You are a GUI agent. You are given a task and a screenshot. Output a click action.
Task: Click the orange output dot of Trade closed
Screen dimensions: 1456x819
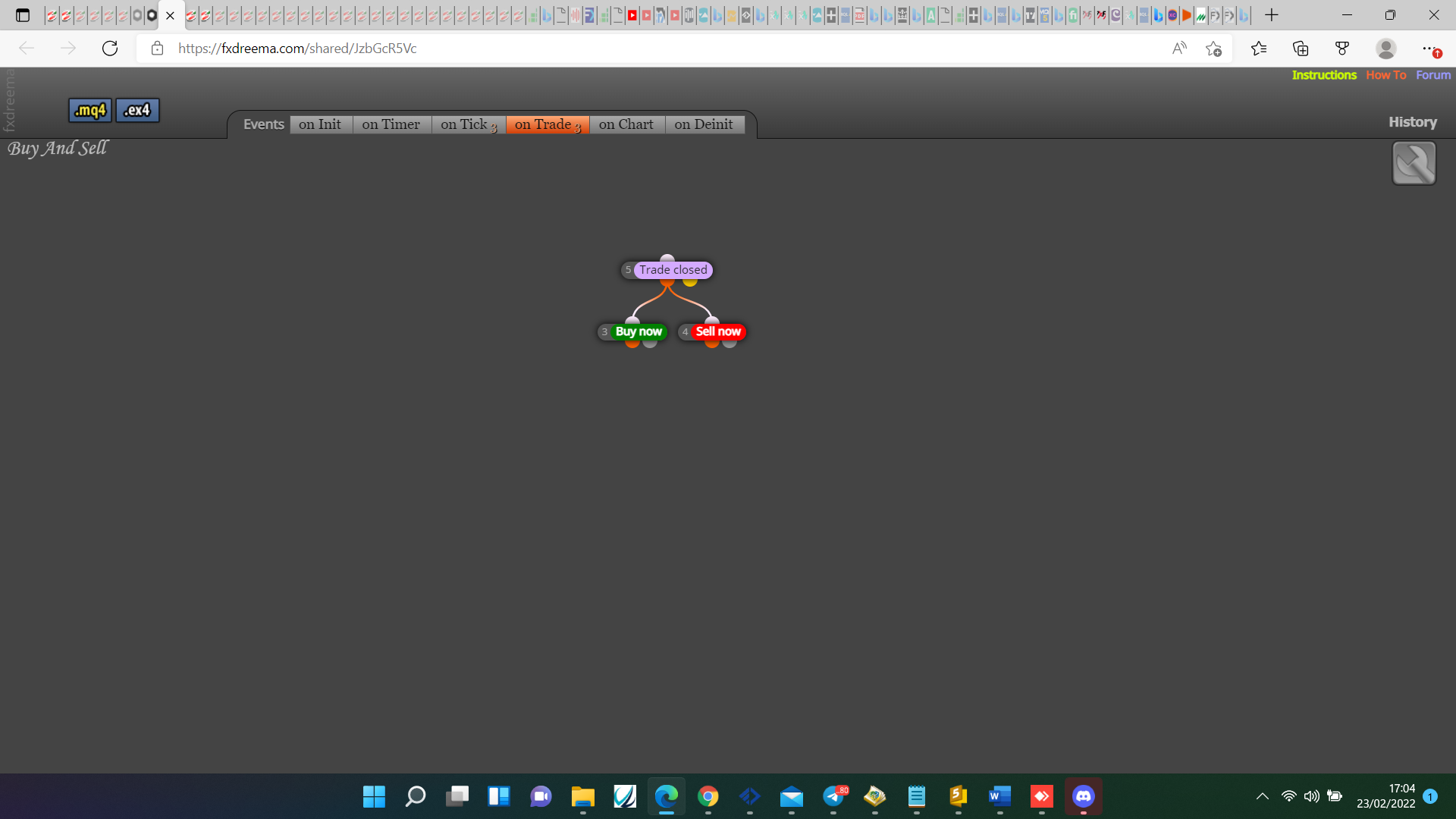[x=667, y=281]
